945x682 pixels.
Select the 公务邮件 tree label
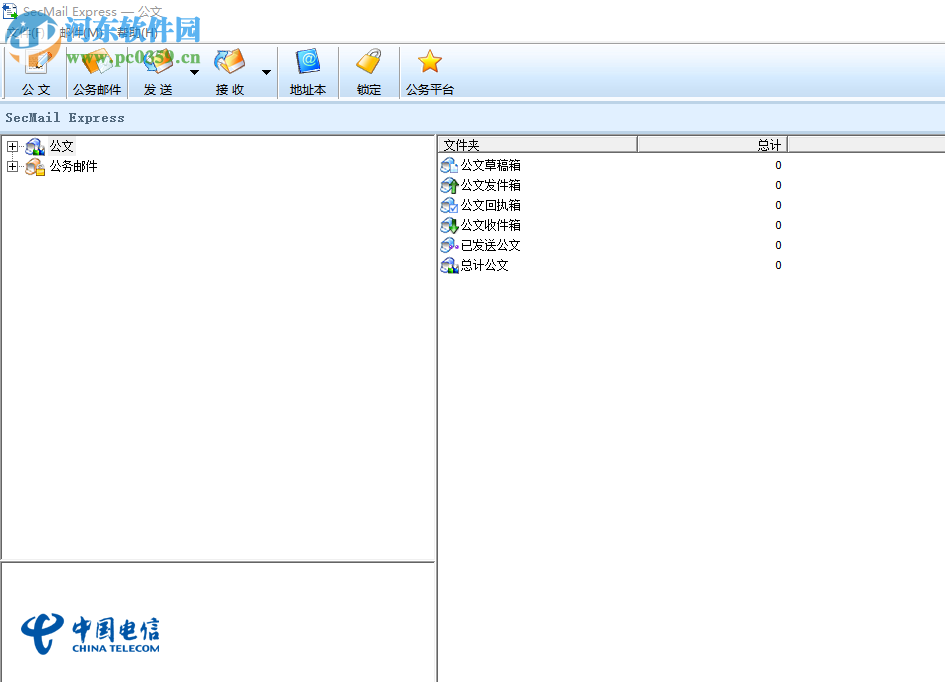(x=74, y=166)
